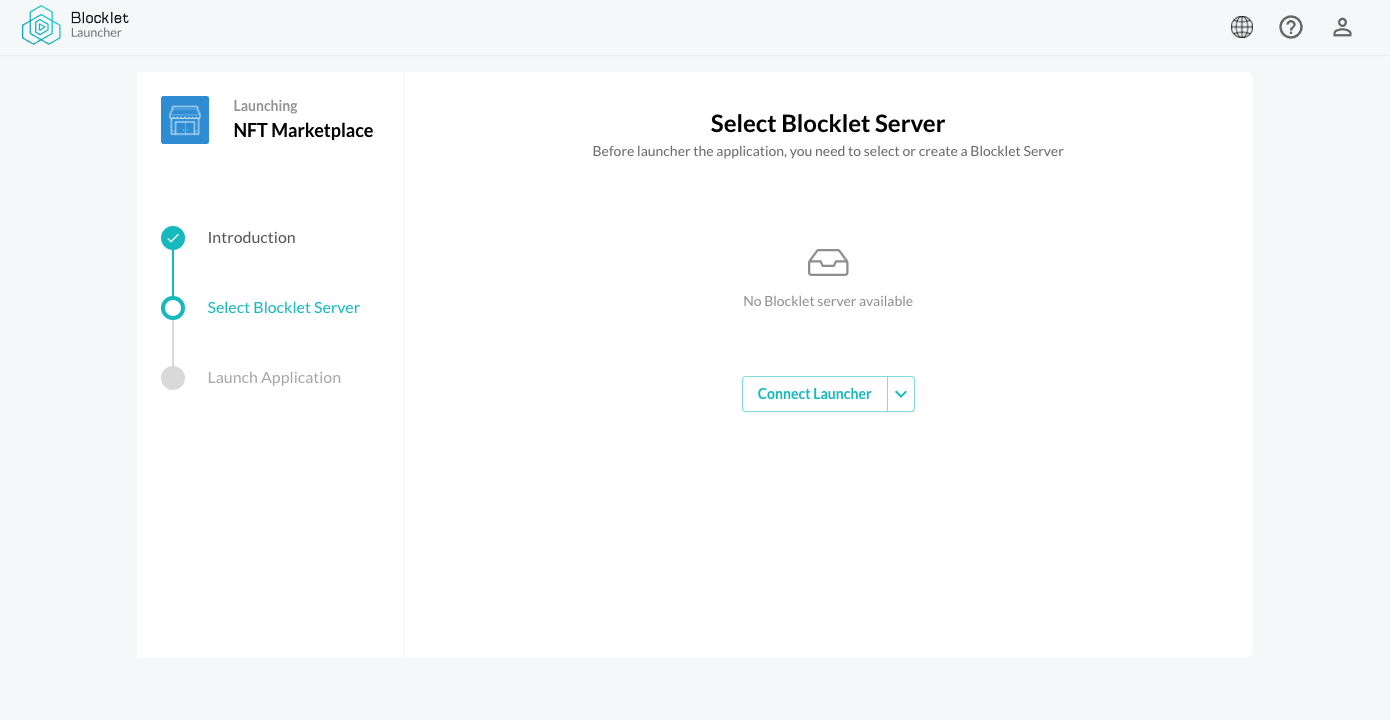Click the Launch Application step label
Viewport: 1390px width, 720px height.
tap(274, 378)
